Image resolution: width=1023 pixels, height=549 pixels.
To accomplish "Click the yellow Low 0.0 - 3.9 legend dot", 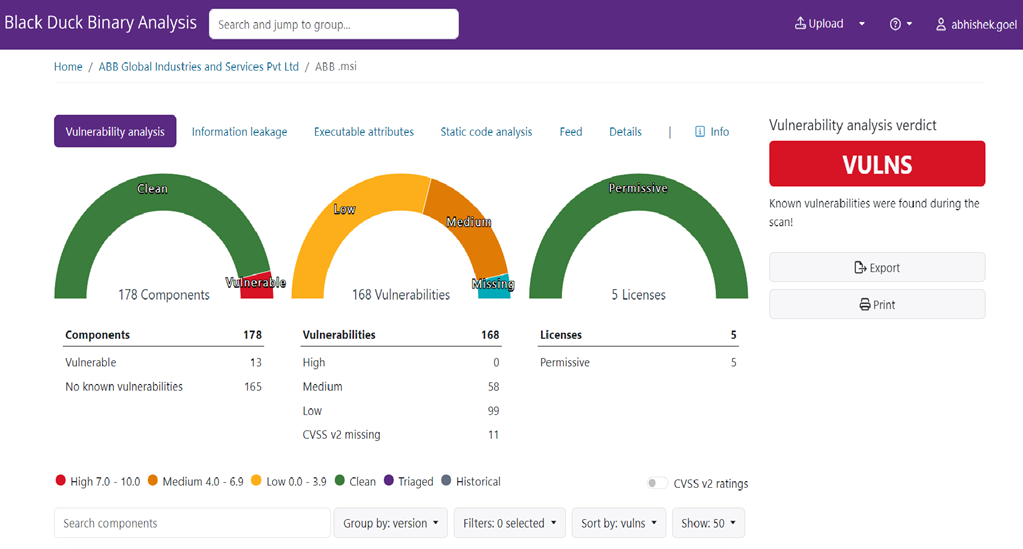I will [256, 480].
